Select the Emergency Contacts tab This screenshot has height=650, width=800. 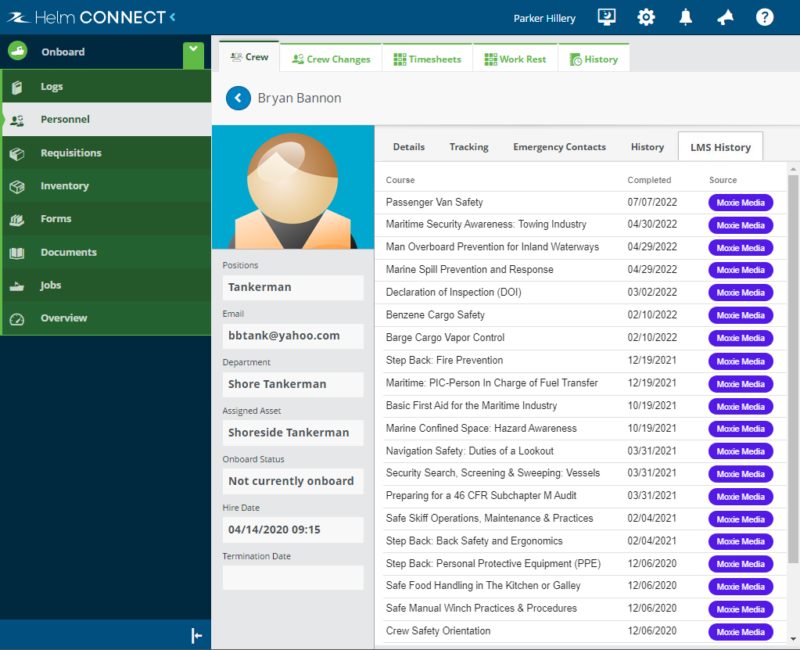click(x=559, y=147)
